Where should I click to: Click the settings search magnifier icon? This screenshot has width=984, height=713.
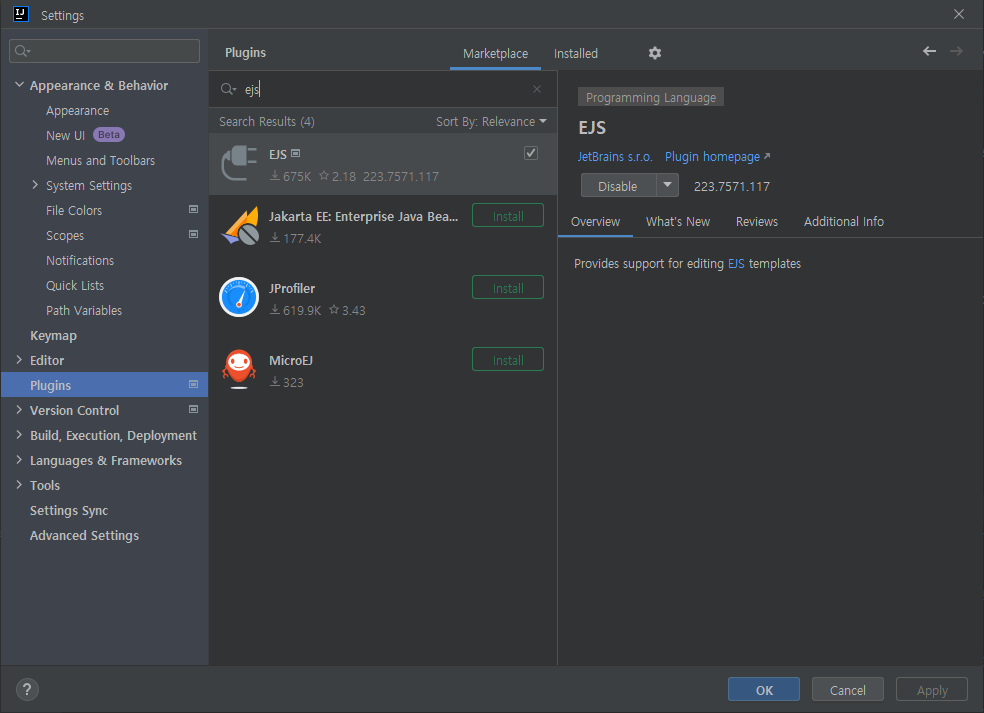23,51
